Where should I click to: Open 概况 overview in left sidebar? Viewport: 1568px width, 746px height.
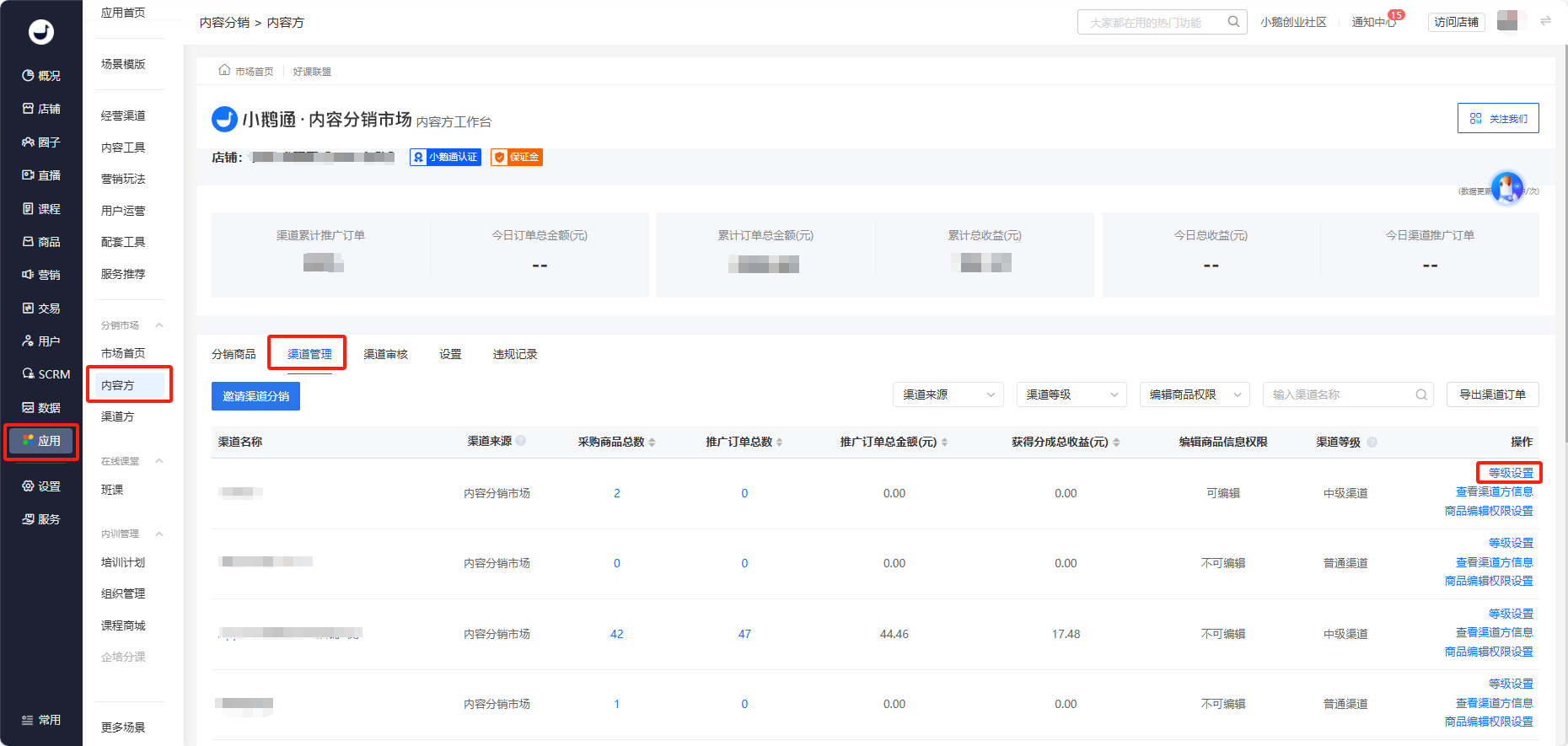pyautogui.click(x=41, y=76)
